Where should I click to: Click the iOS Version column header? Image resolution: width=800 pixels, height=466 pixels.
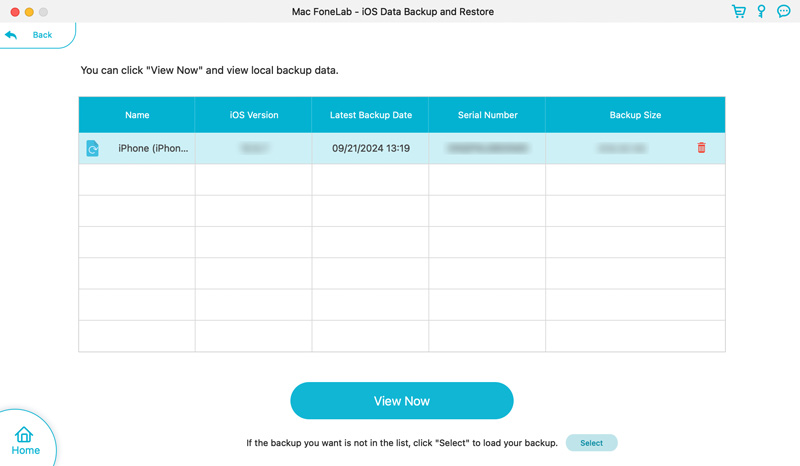(253, 115)
